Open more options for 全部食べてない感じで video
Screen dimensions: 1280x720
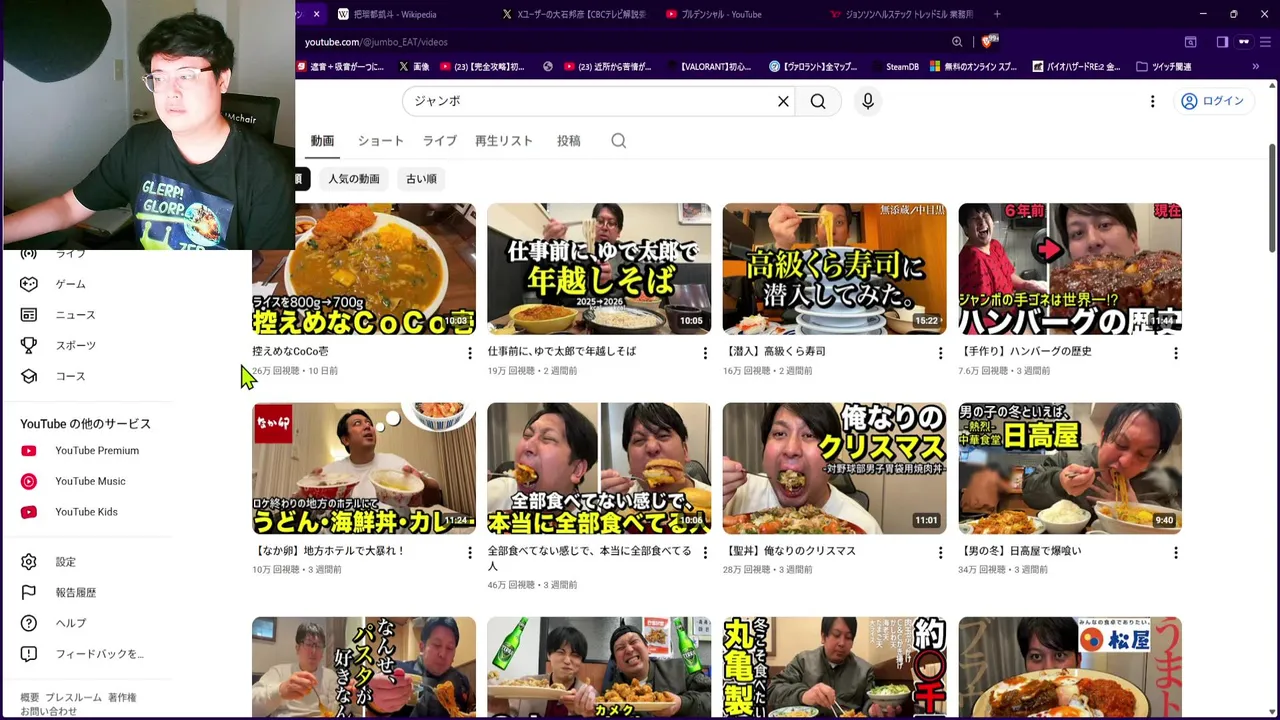(705, 553)
